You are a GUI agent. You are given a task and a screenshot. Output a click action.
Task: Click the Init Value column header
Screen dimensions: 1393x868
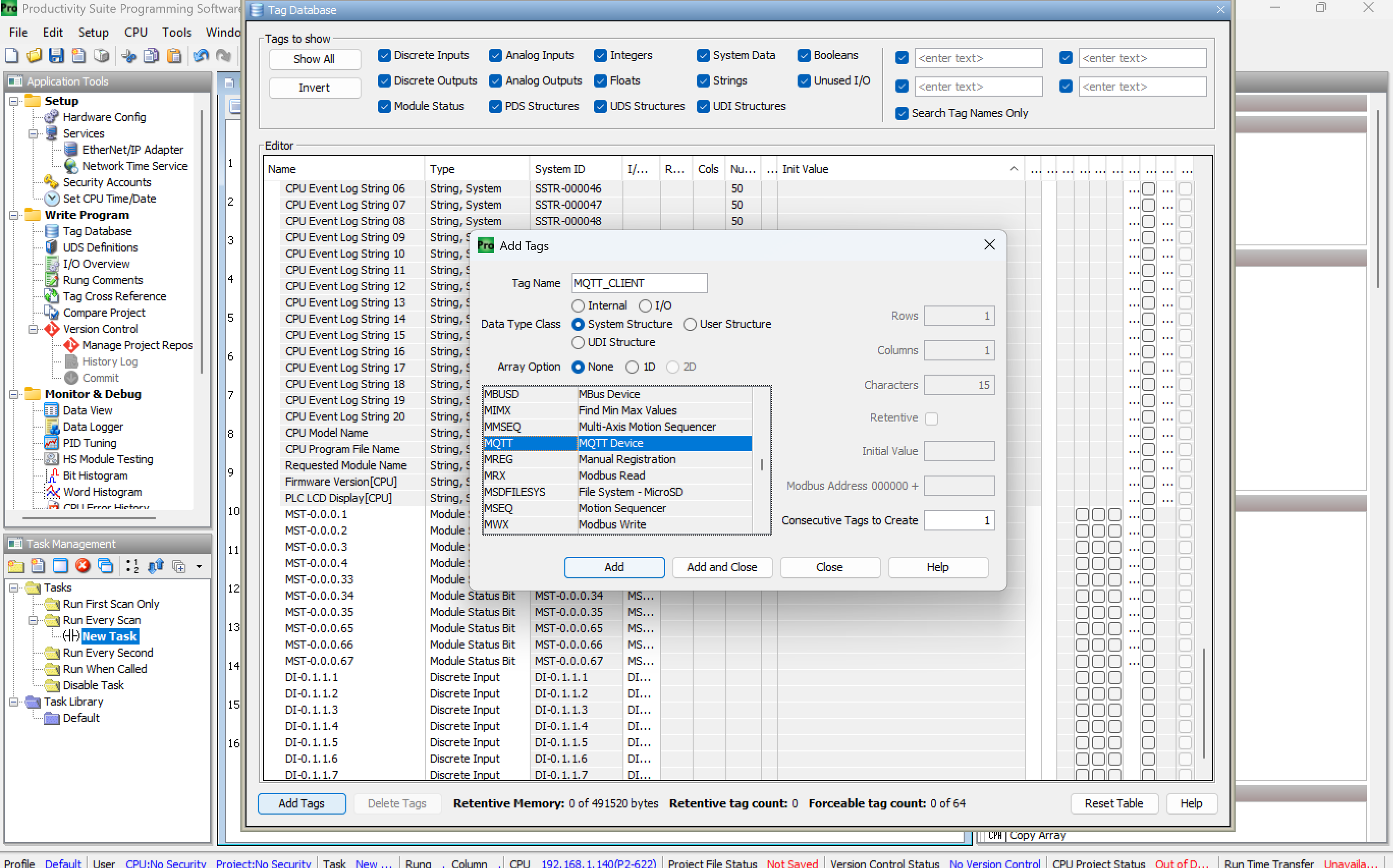[x=900, y=169]
